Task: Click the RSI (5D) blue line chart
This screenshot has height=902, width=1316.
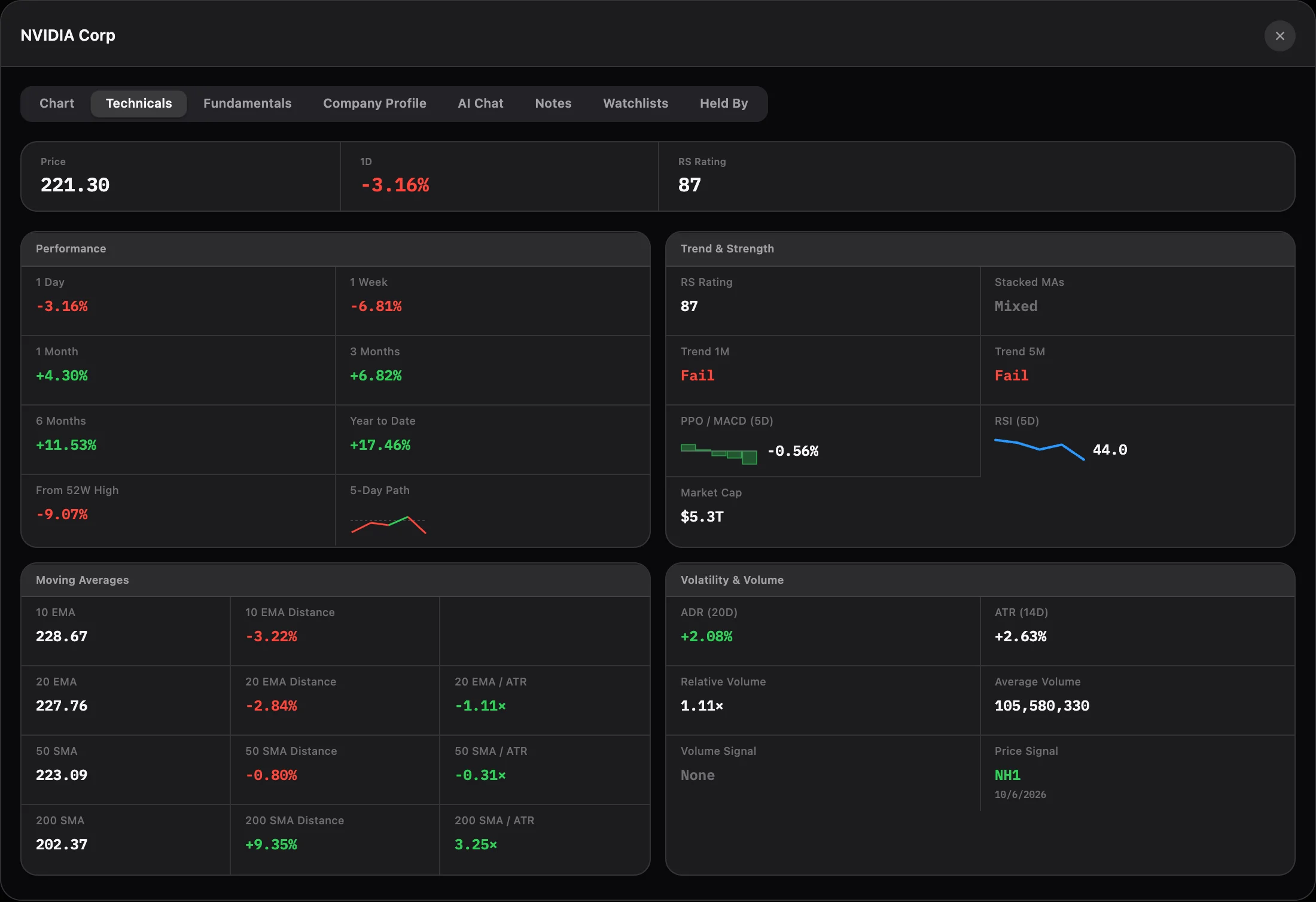Action: (1039, 449)
